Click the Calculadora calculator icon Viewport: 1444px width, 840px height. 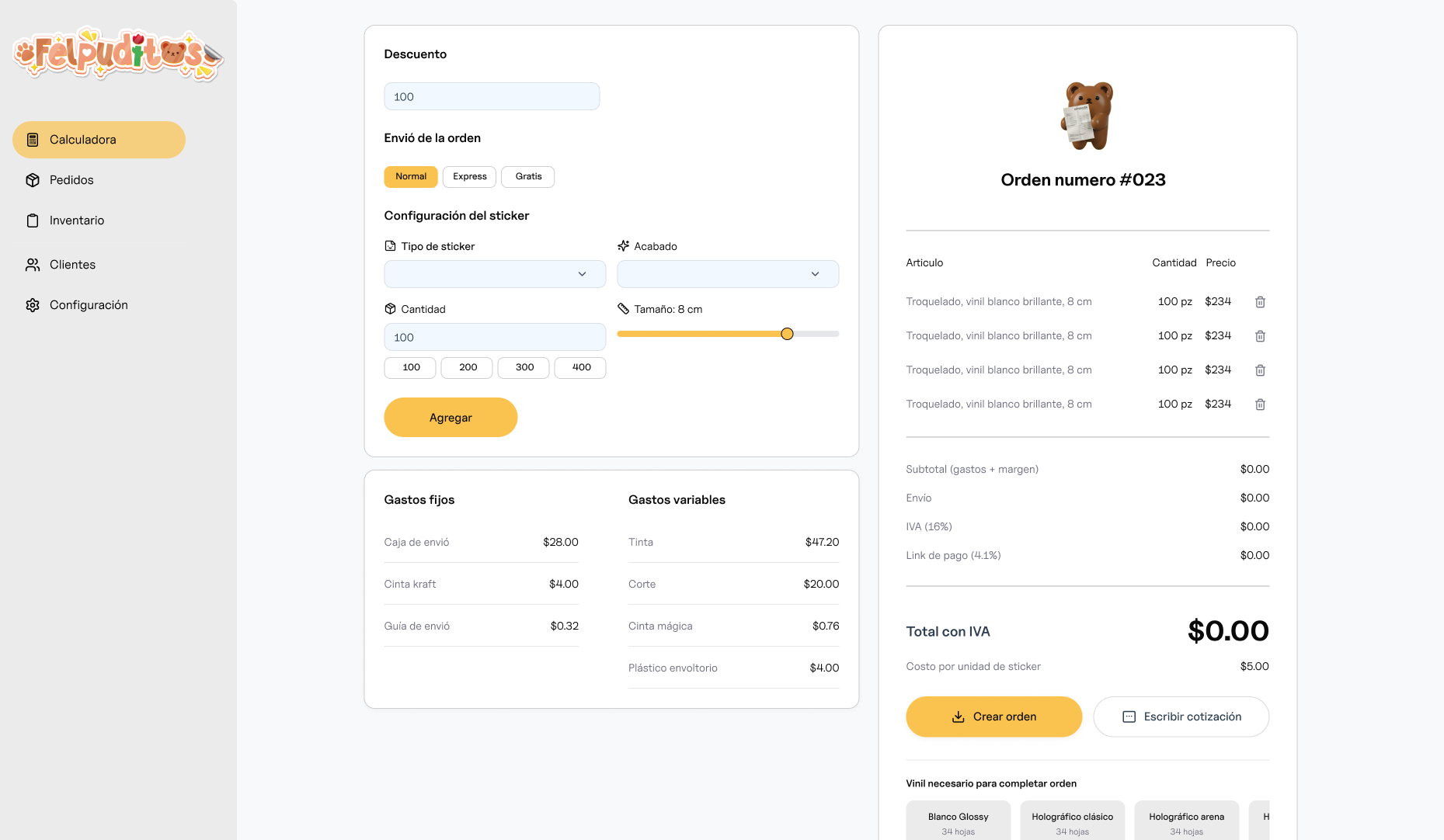33,140
